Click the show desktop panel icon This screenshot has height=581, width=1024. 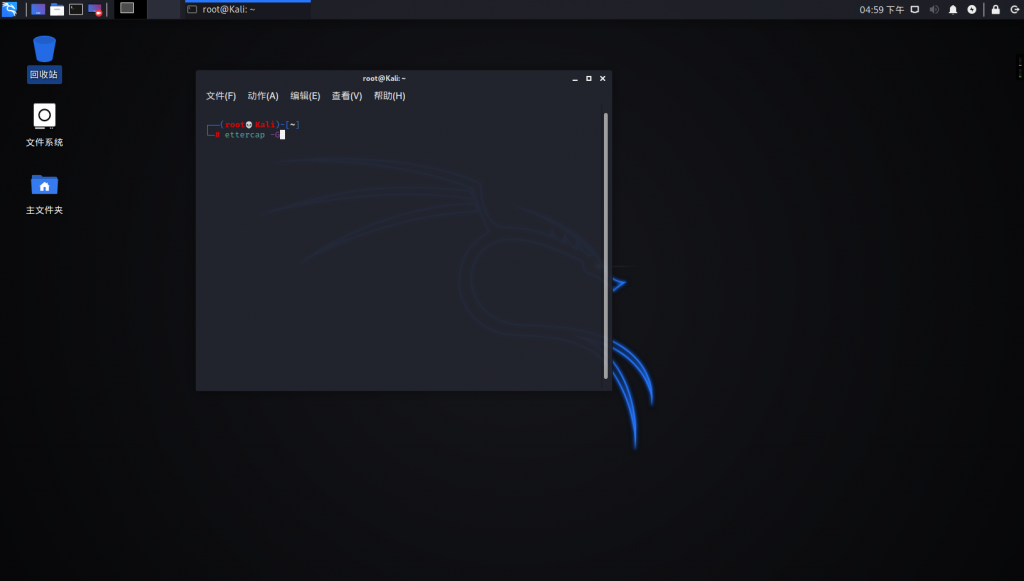[38, 10]
